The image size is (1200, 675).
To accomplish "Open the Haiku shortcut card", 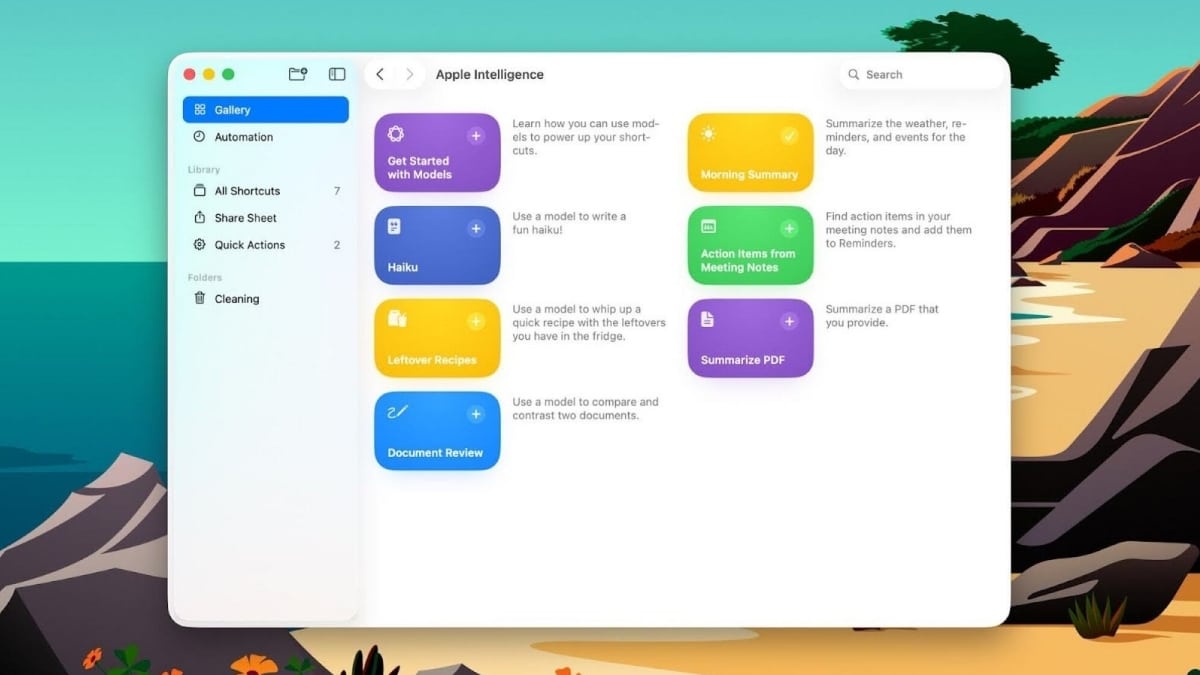I will (437, 245).
